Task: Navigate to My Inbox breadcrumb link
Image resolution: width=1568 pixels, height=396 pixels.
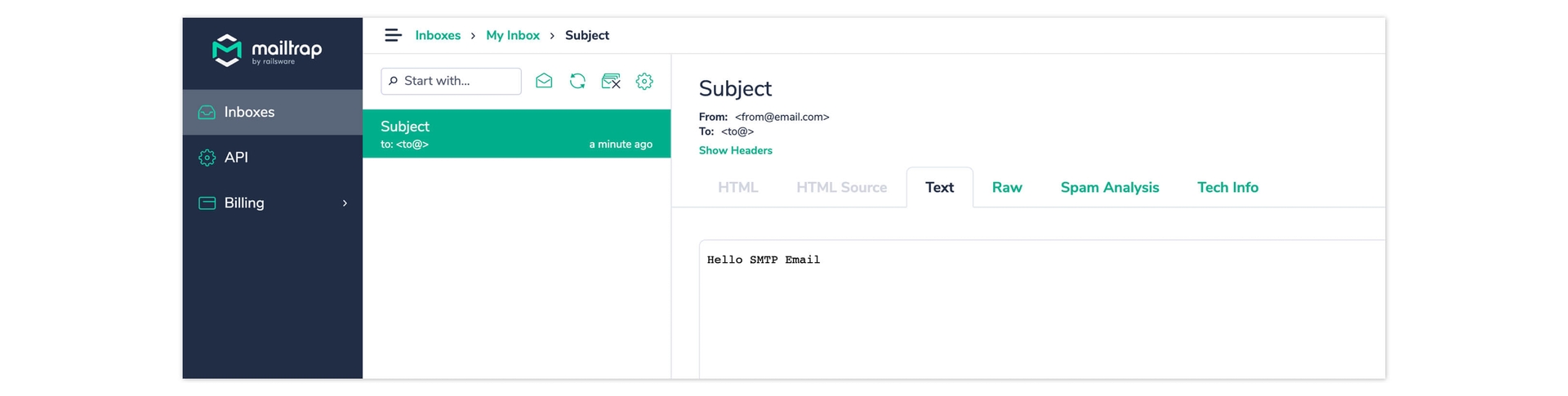Action: coord(513,35)
